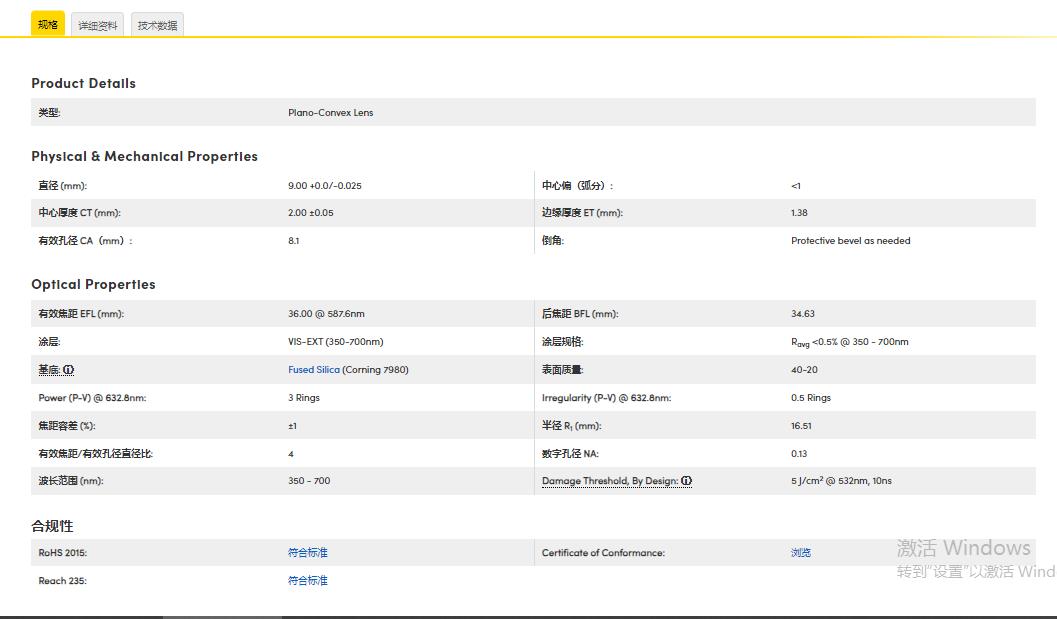This screenshot has height=619, width=1057.
Task: Open the 详细资料 tab
Action: pyautogui.click(x=98, y=25)
